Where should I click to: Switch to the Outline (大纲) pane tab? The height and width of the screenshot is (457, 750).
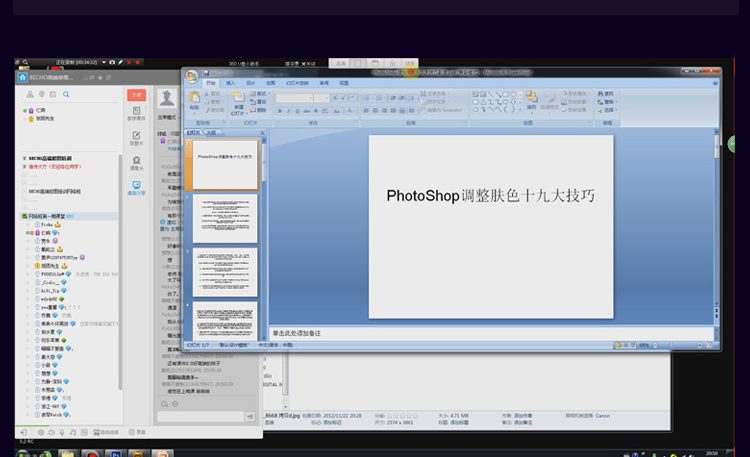[211, 133]
